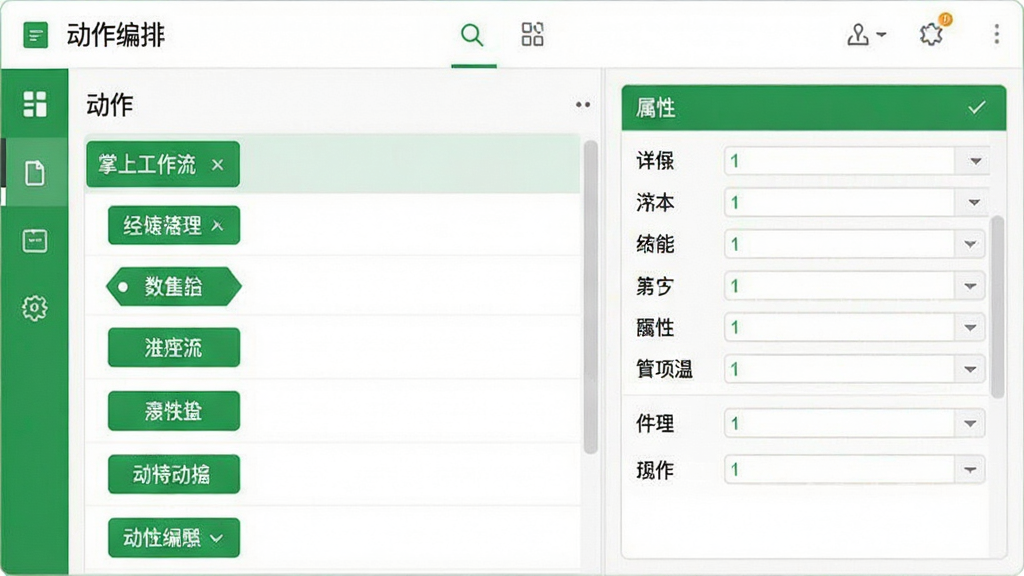This screenshot has height=576, width=1024.
Task: Click the action button starting with 动特动
Action: tap(174, 474)
